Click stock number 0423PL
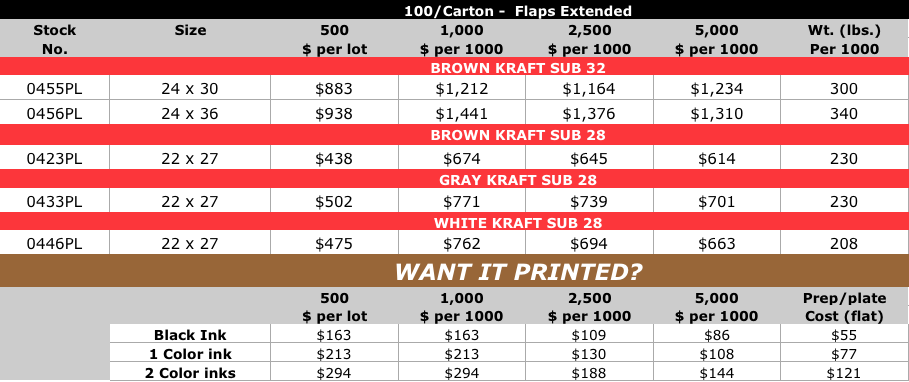The height and width of the screenshot is (382, 909). click(x=54, y=158)
